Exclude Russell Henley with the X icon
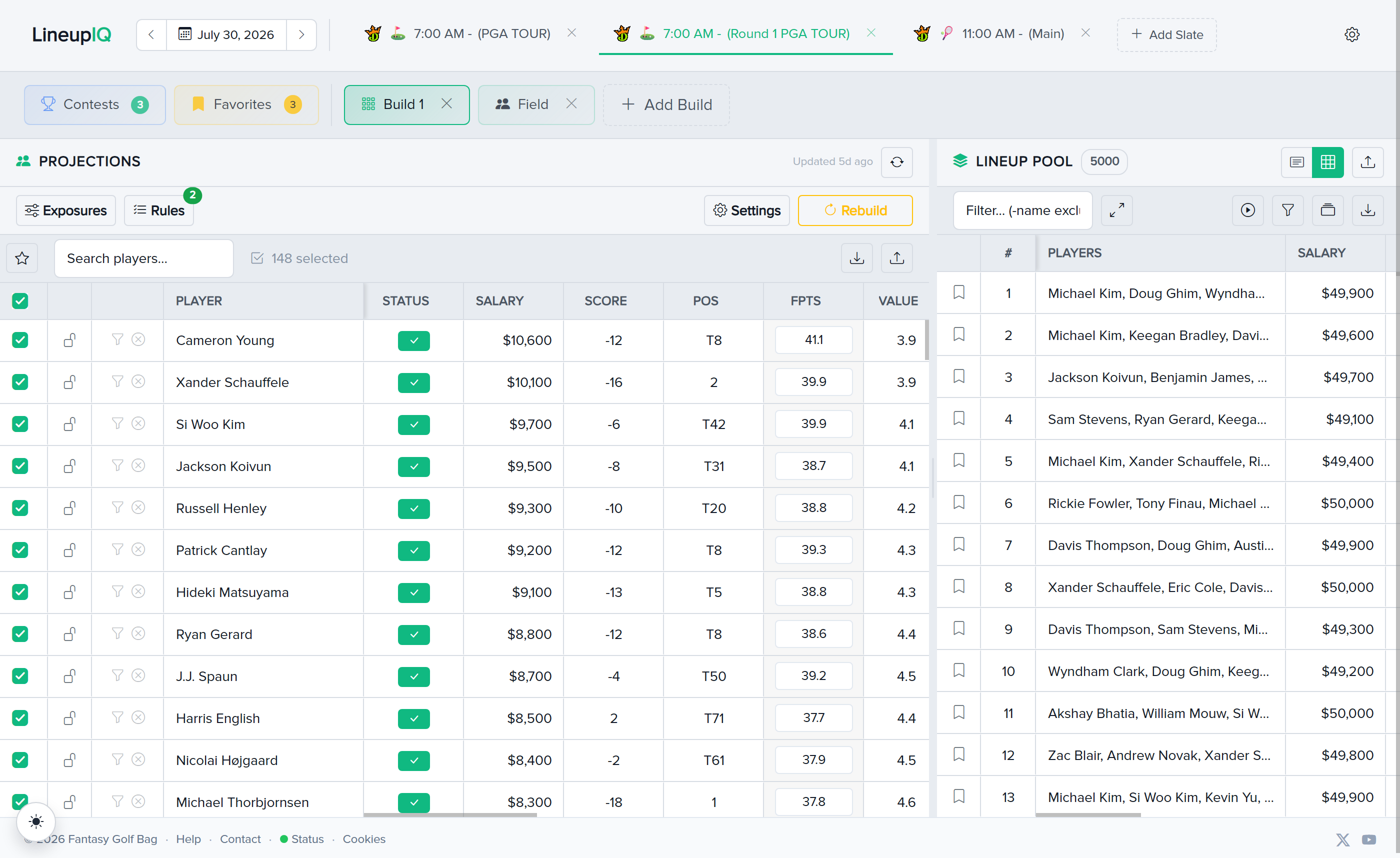The image size is (1400, 858). point(138,507)
